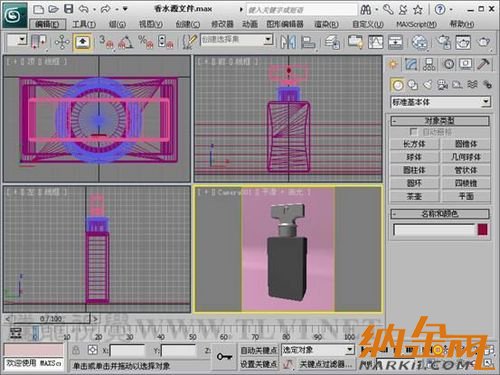
Task: Switch to the Create panel tab
Action: coord(393,64)
